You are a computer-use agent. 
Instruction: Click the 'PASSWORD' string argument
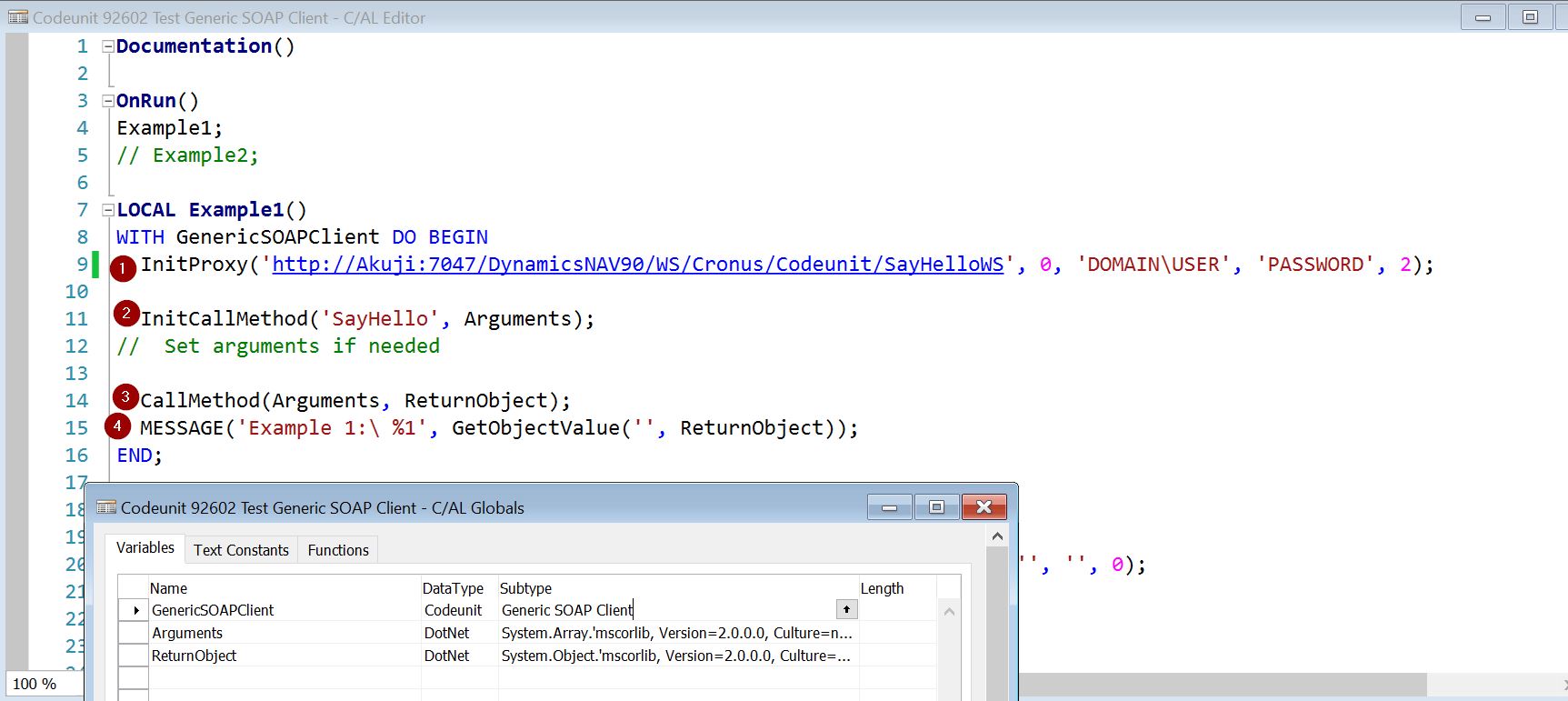(1315, 265)
